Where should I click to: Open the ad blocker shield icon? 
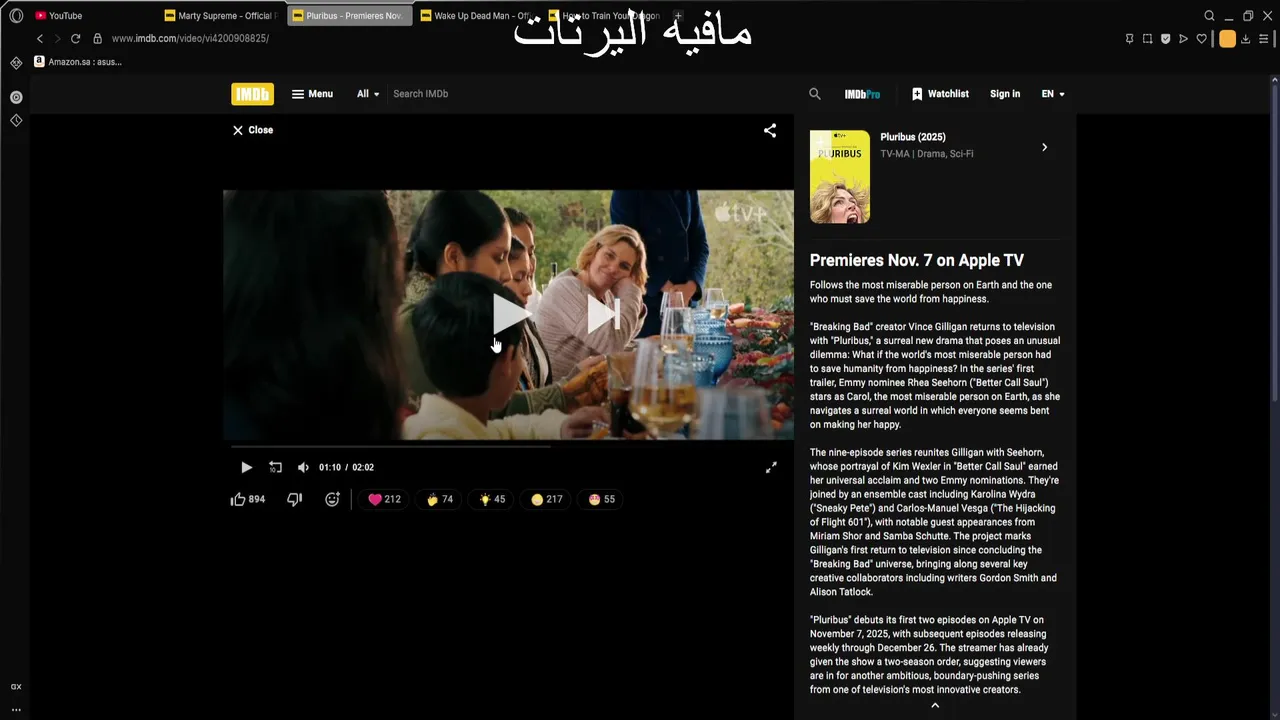pyautogui.click(x=1165, y=39)
